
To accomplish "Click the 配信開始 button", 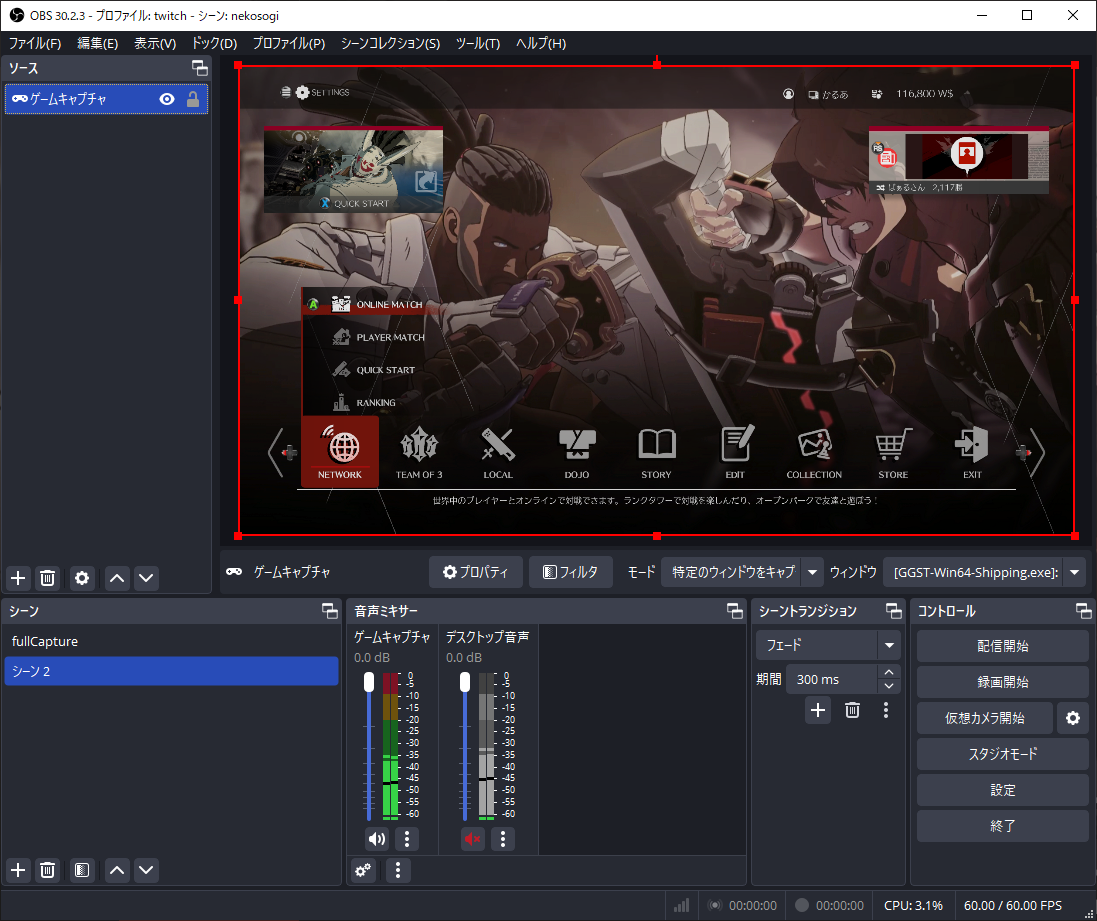I will (1002, 646).
